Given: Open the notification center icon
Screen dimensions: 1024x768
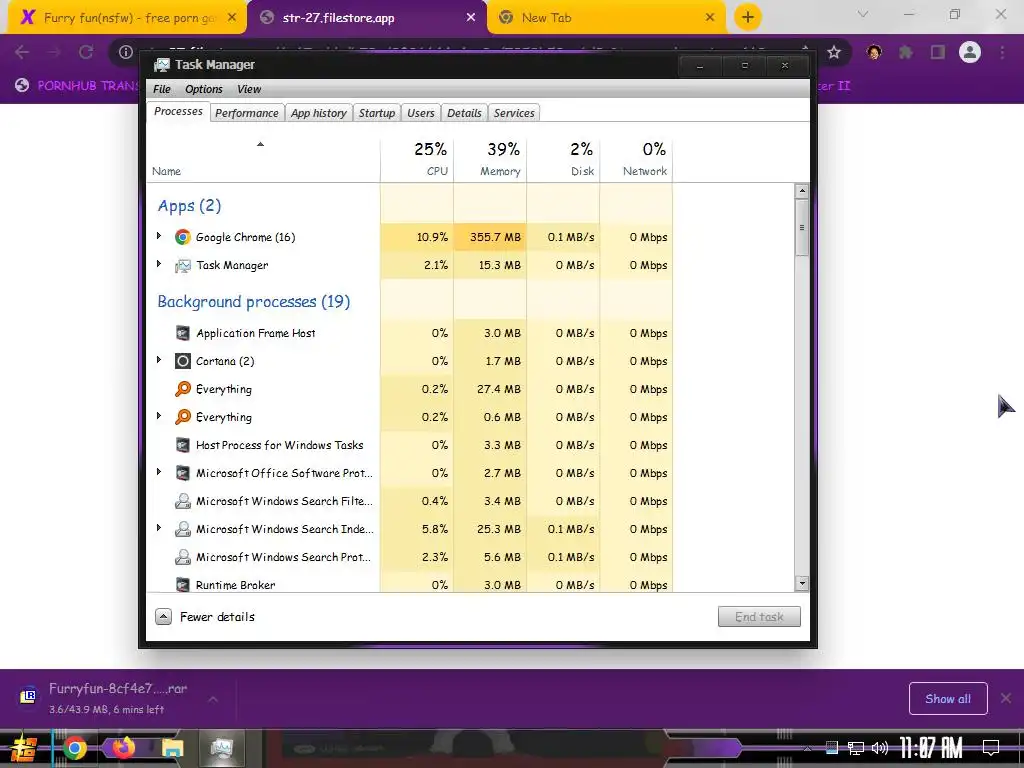Looking at the screenshot, I should [x=991, y=748].
